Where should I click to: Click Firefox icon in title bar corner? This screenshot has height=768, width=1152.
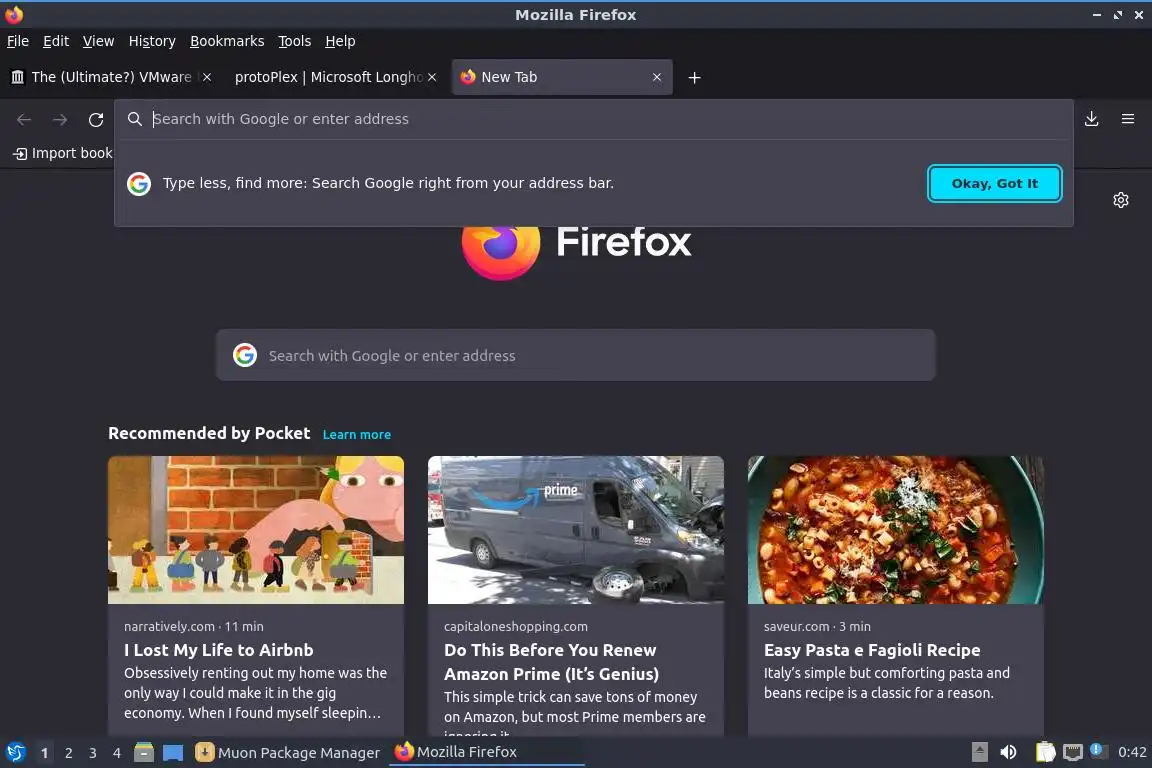pos(14,15)
